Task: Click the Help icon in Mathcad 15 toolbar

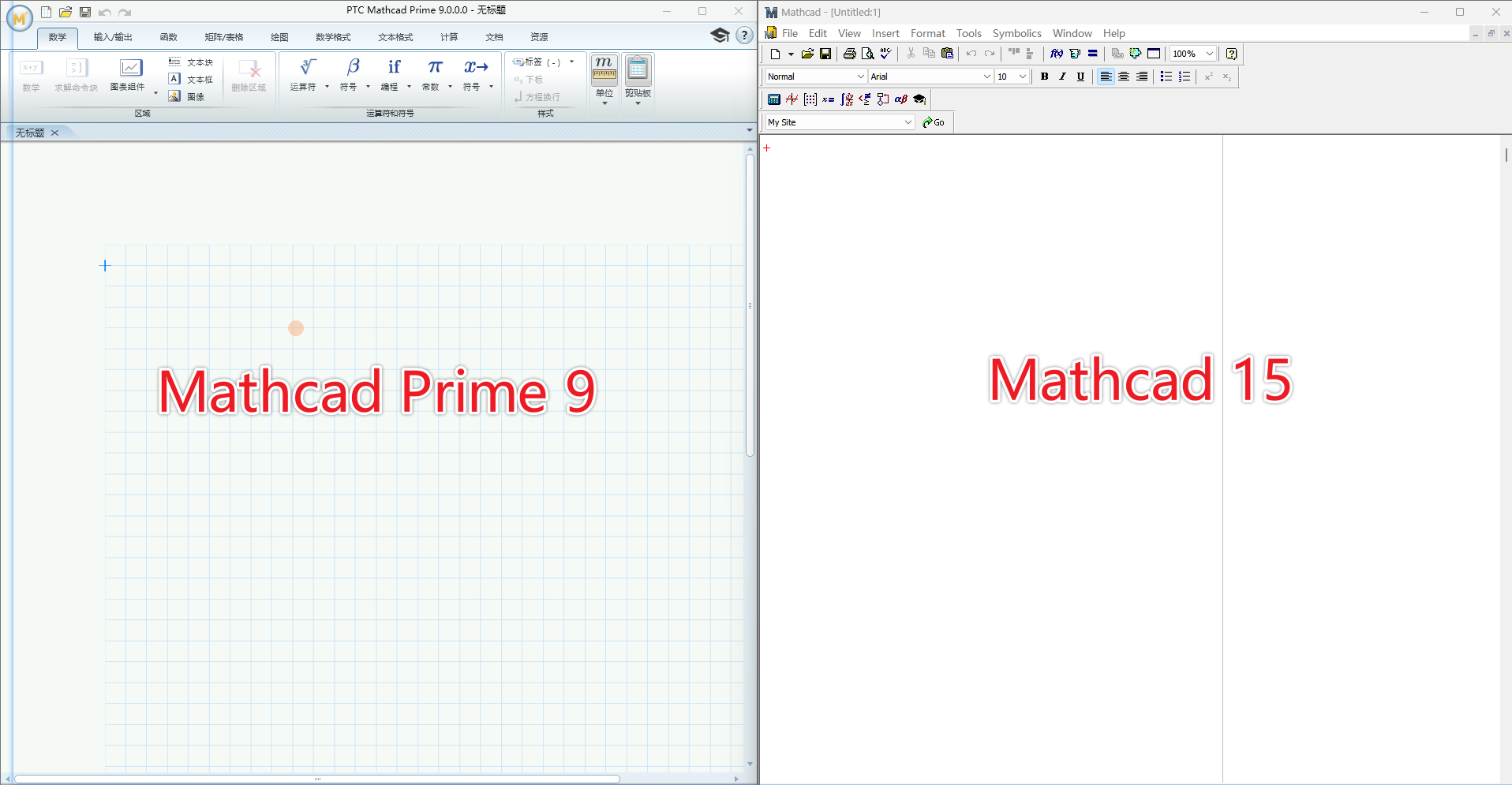Action: tap(1231, 54)
